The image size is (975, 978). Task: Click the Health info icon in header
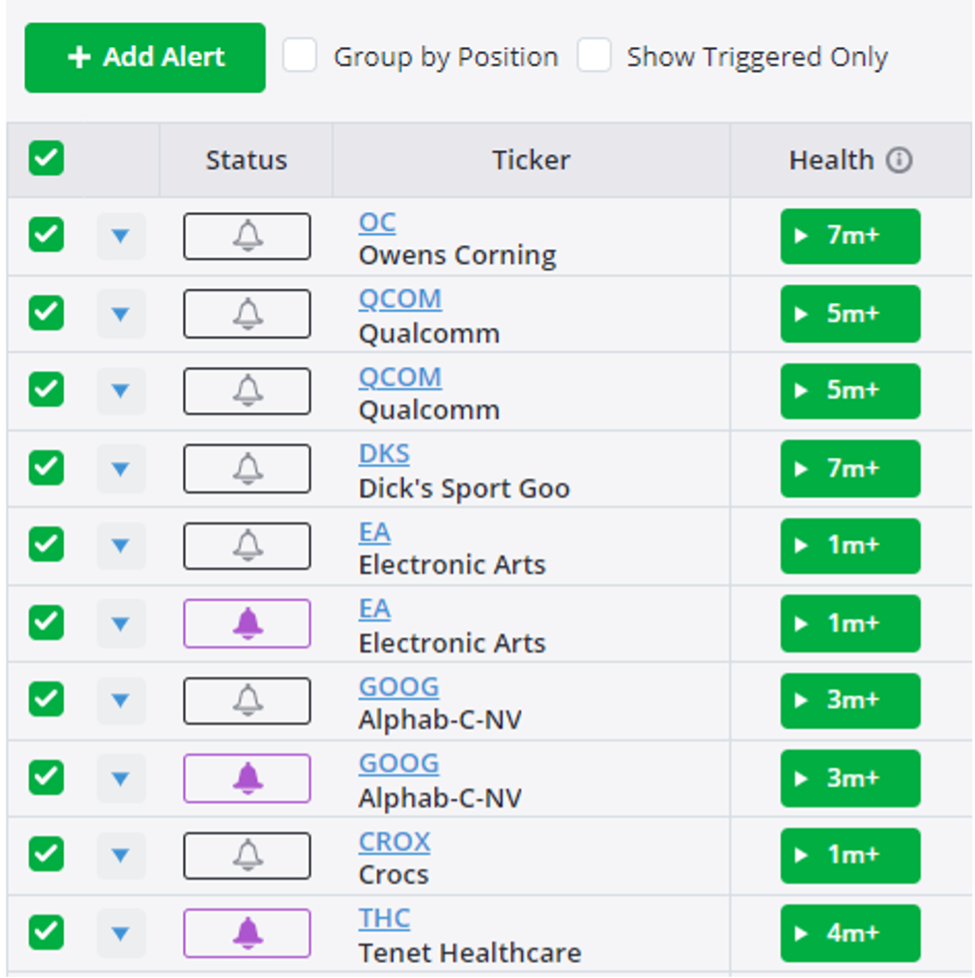coord(899,160)
